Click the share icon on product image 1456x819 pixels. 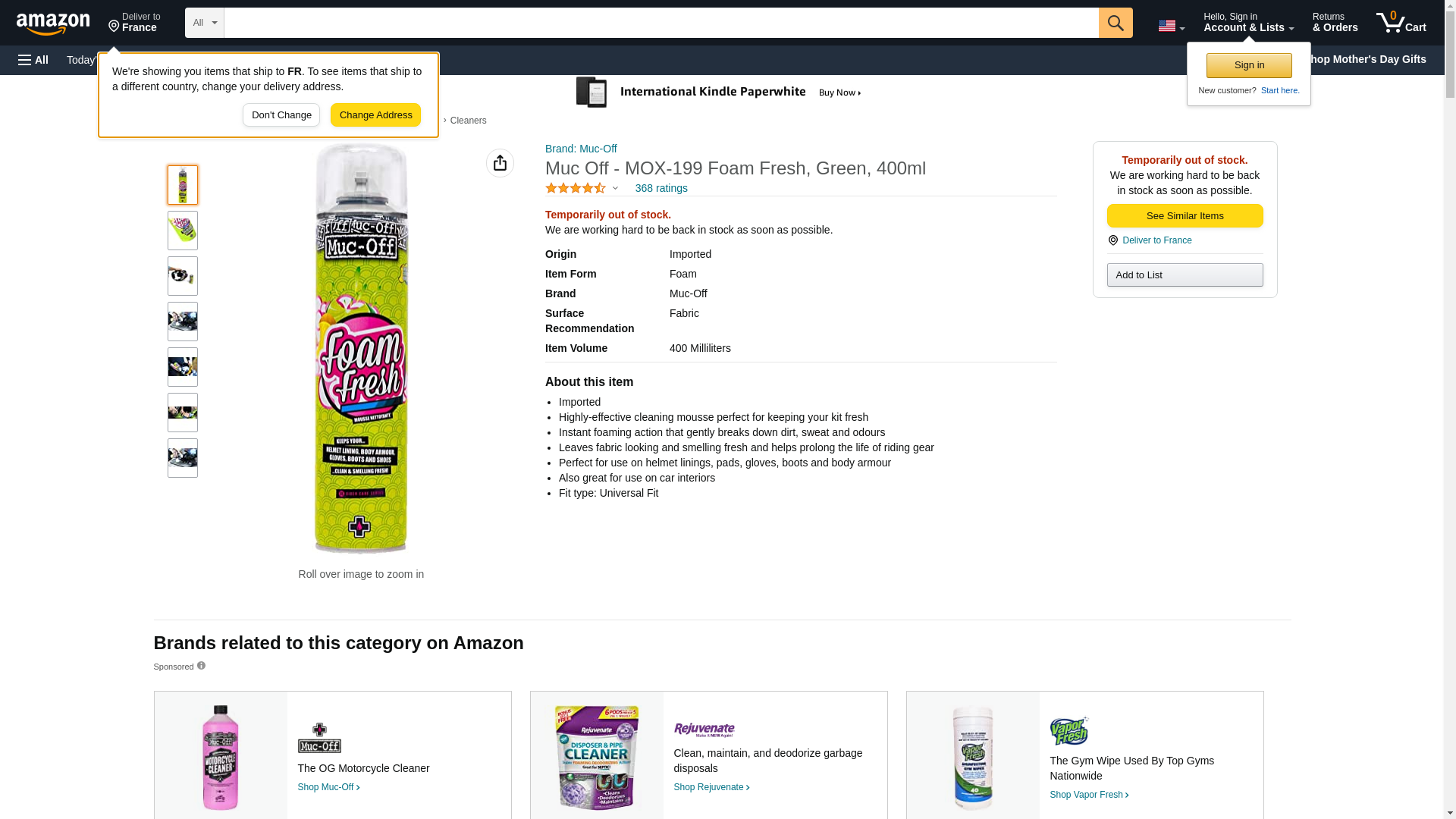tap(500, 163)
